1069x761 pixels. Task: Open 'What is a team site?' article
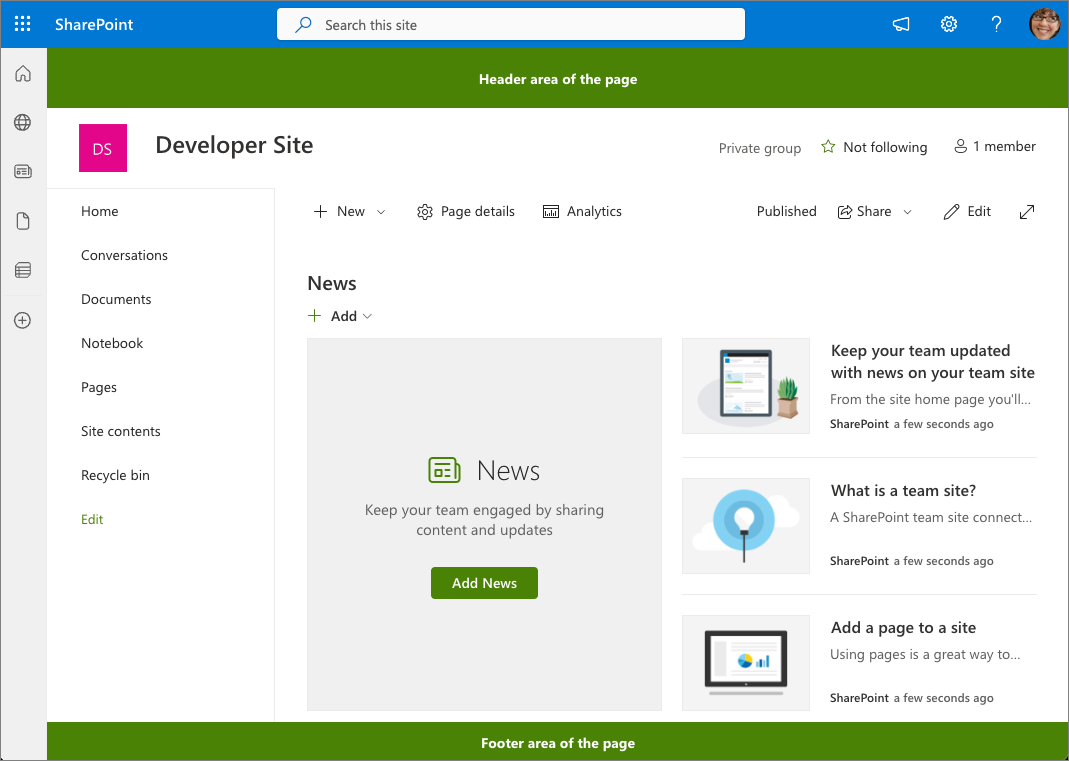[x=903, y=491]
